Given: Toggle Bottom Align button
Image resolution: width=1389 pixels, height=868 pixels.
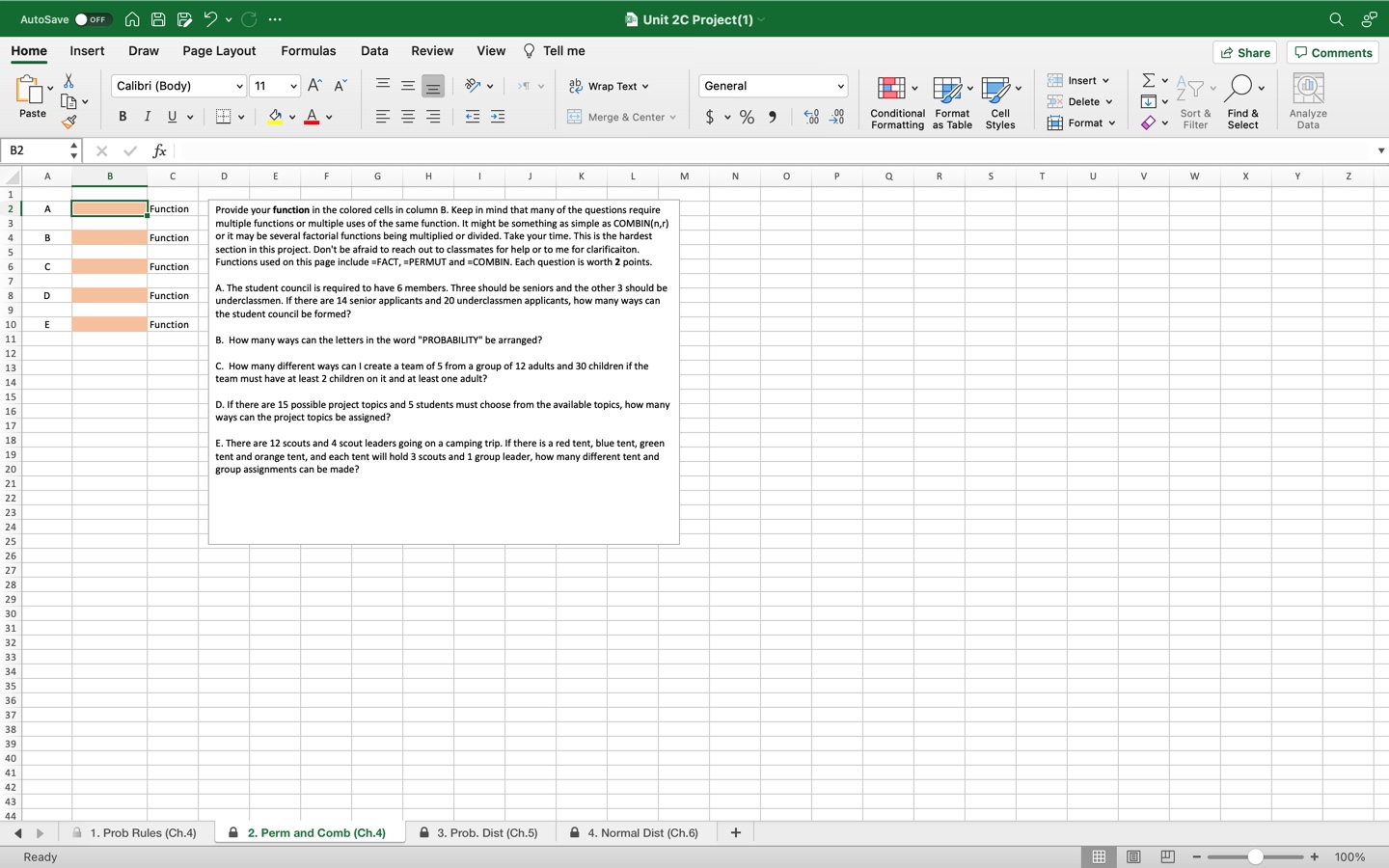Looking at the screenshot, I should point(433,86).
